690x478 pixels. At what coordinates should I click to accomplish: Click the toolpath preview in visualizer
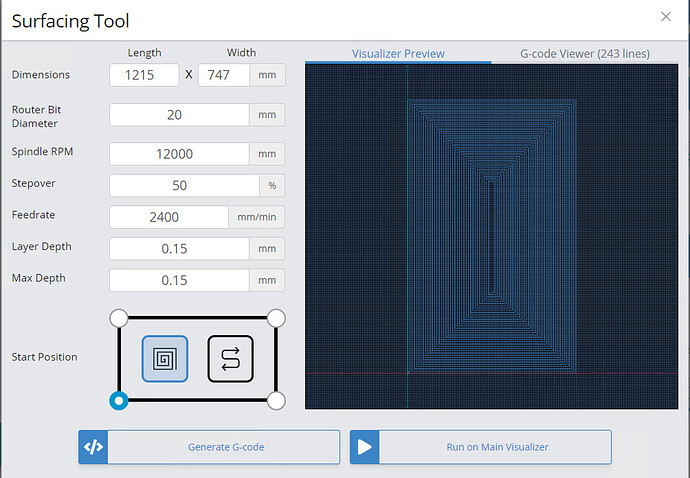coord(492,236)
